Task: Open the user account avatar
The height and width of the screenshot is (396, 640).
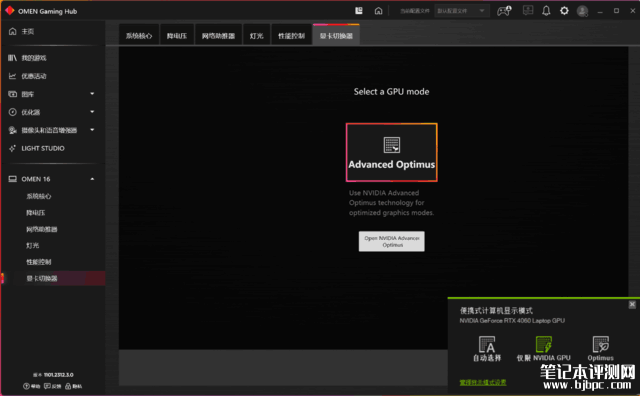Action: (582, 11)
